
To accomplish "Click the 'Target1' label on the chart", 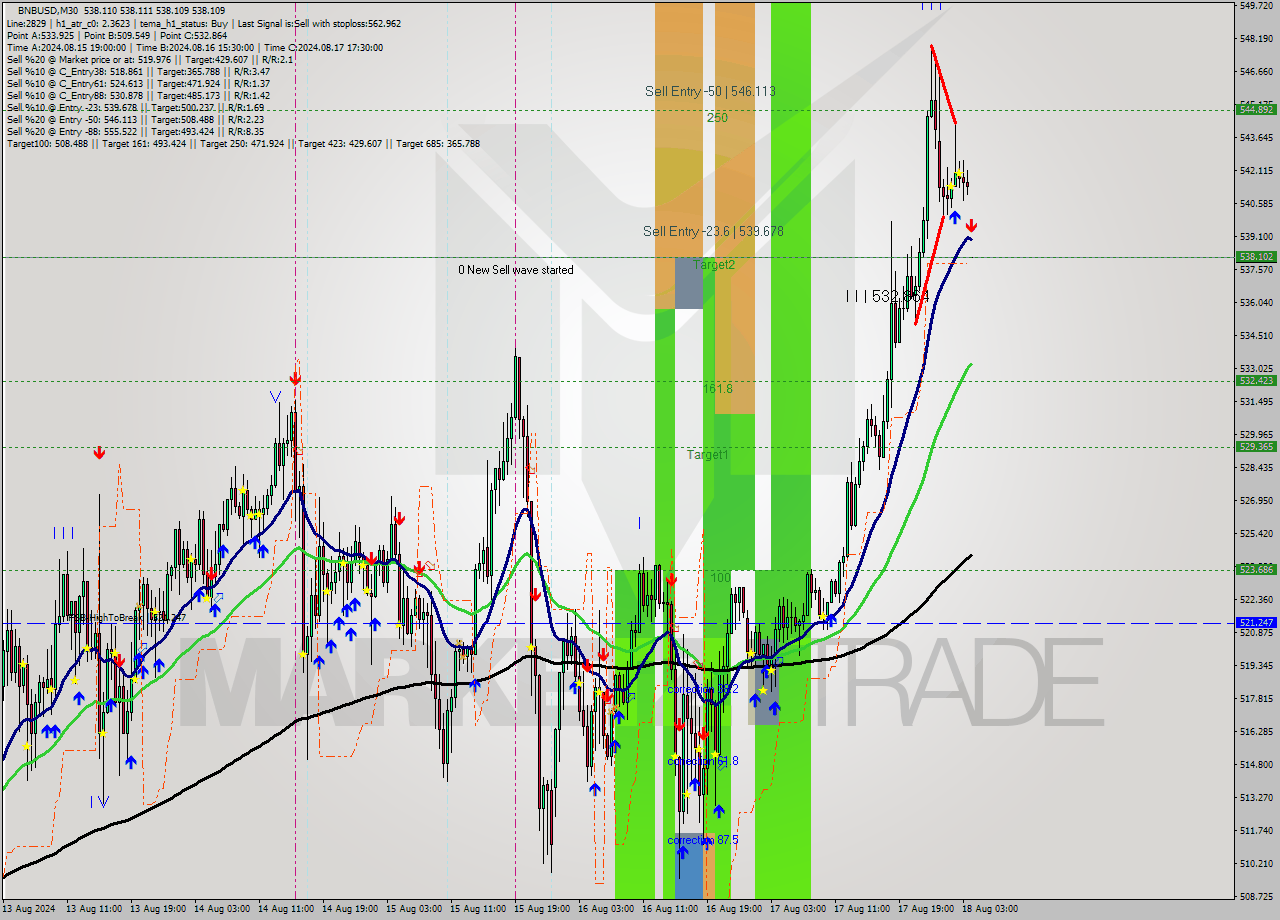I will coord(707,454).
